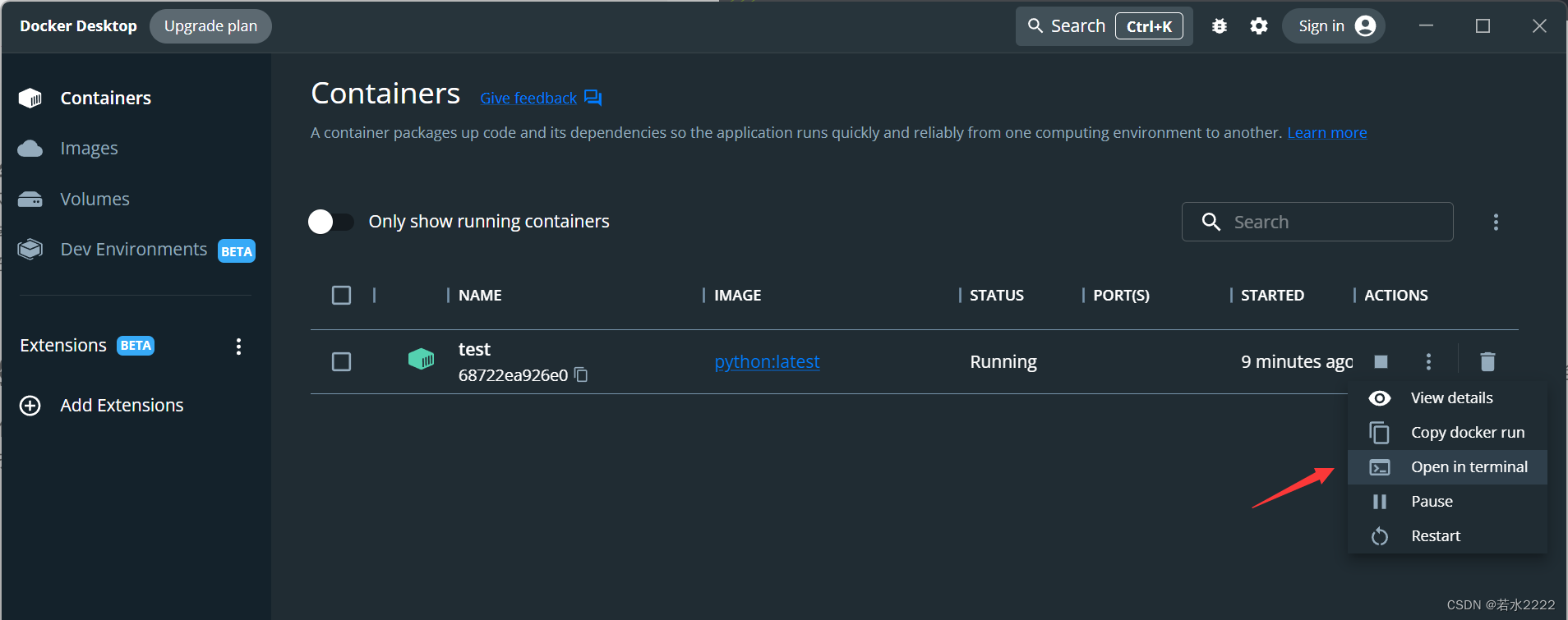Image resolution: width=1568 pixels, height=620 pixels.
Task: Click the Sign in button
Action: (1334, 26)
